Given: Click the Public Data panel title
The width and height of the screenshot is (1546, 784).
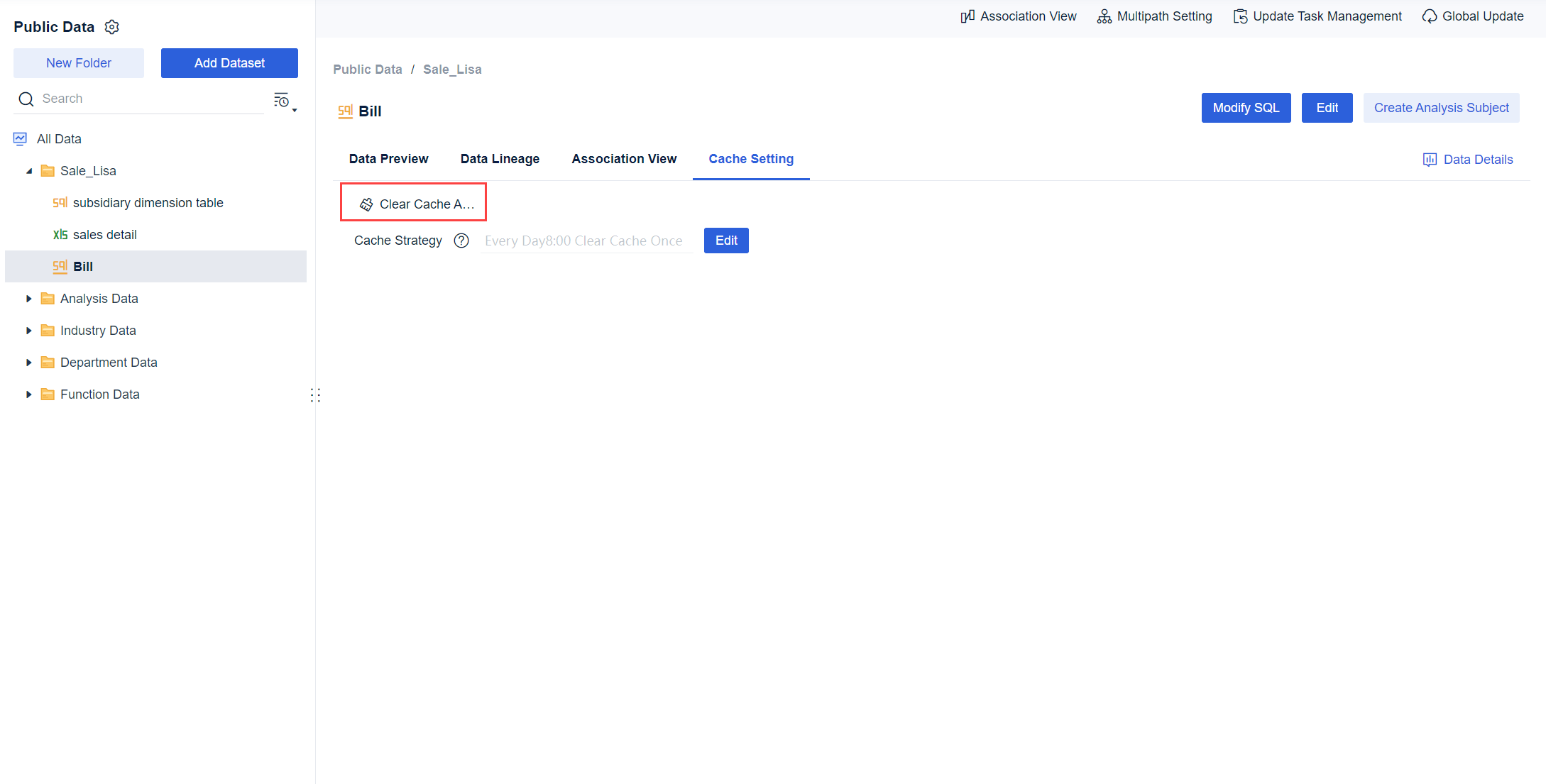Looking at the screenshot, I should (54, 27).
